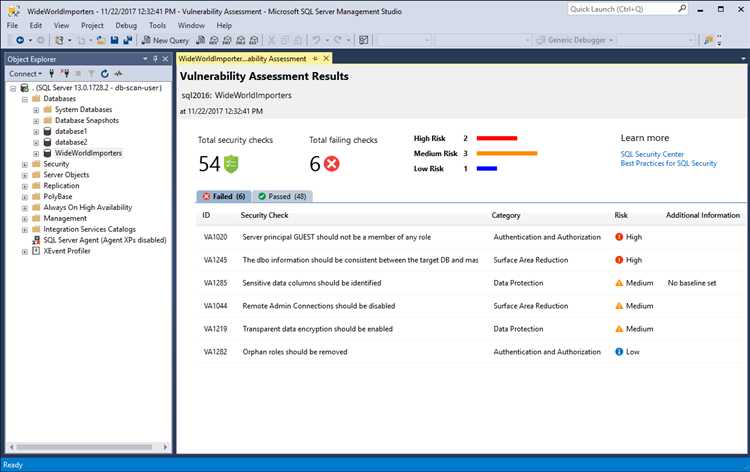Click the red High Risk bar
The width and height of the screenshot is (750, 472).
496,138
